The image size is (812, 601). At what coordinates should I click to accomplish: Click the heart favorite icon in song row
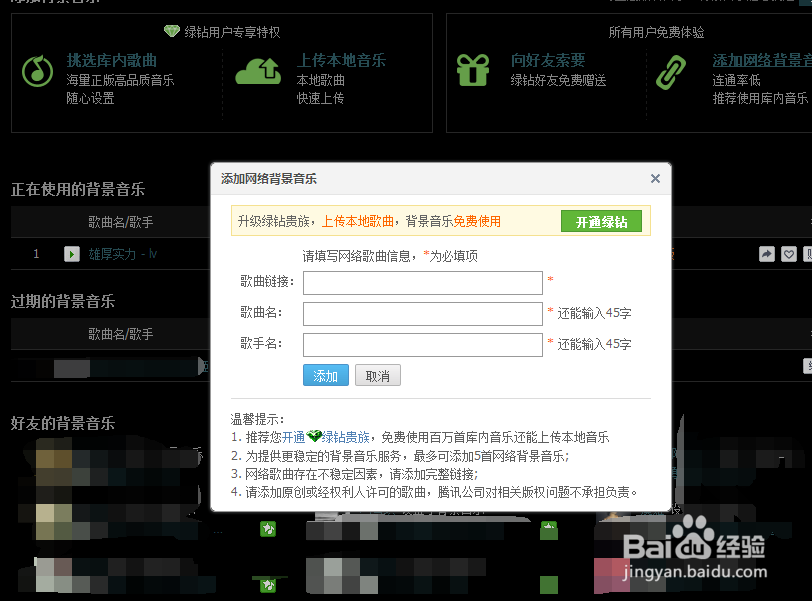789,254
